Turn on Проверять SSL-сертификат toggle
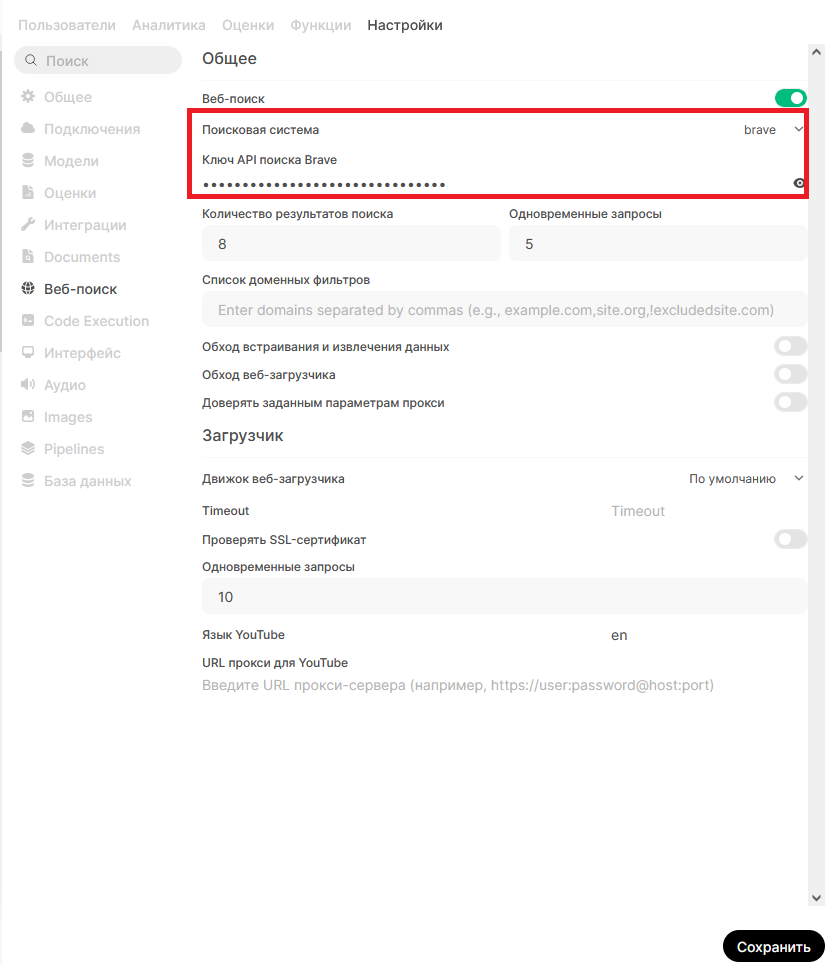The width and height of the screenshot is (828, 965). click(x=790, y=539)
